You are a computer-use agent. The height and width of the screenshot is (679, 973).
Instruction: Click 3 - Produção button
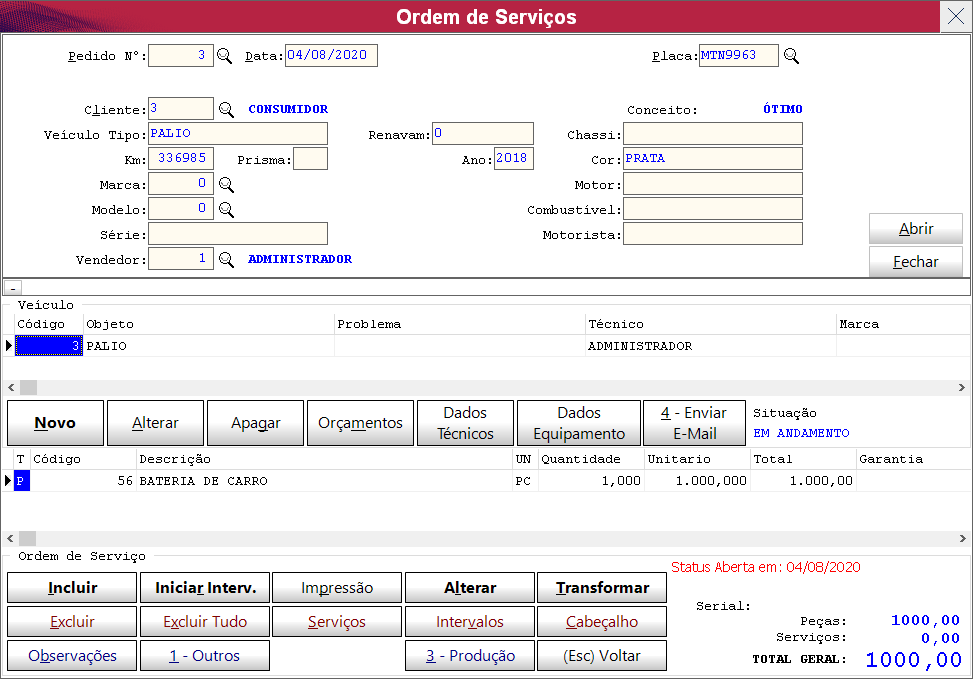pyautogui.click(x=470, y=655)
